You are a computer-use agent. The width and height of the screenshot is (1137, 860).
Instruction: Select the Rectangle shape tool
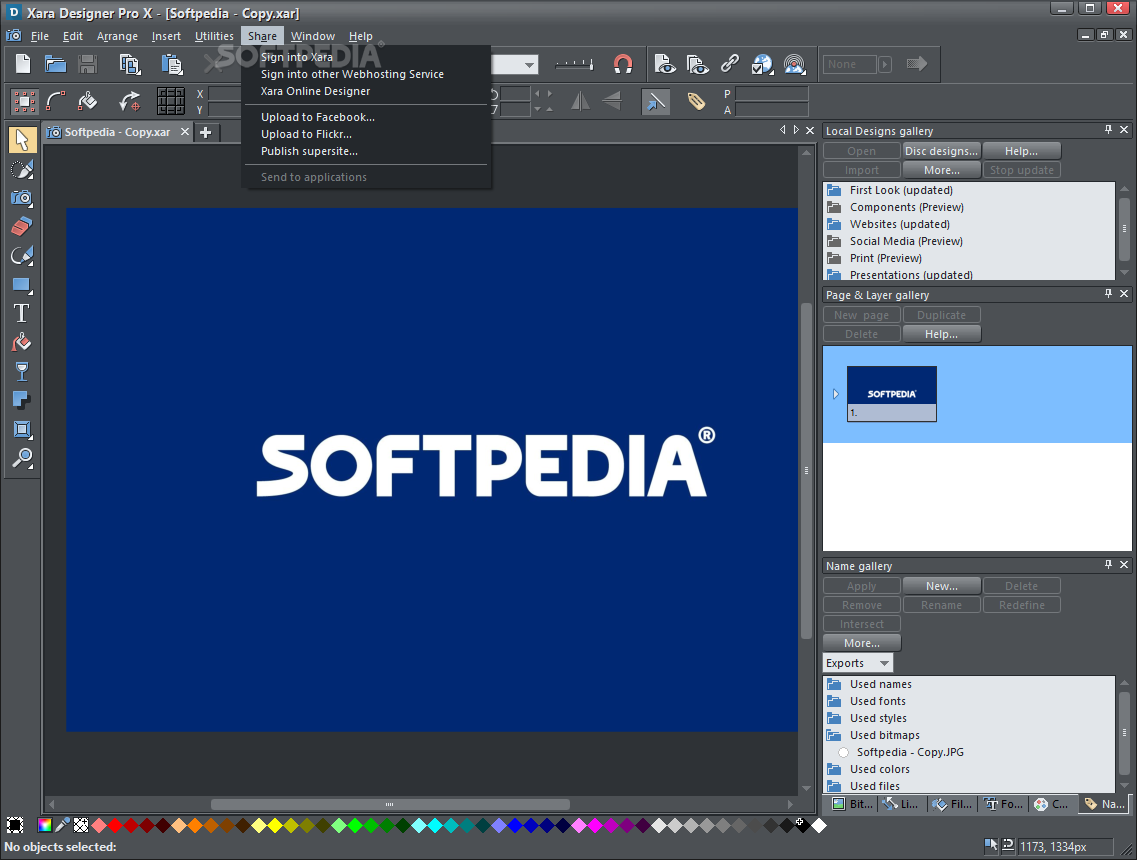pyautogui.click(x=22, y=284)
